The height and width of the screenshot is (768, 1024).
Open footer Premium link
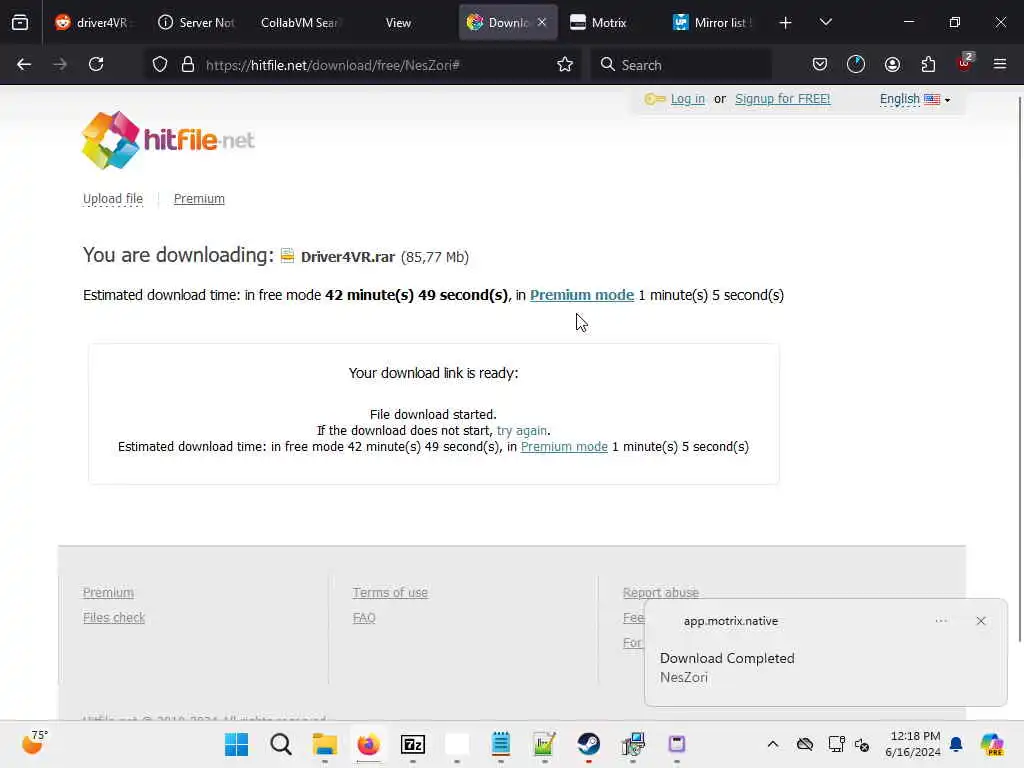coord(108,593)
